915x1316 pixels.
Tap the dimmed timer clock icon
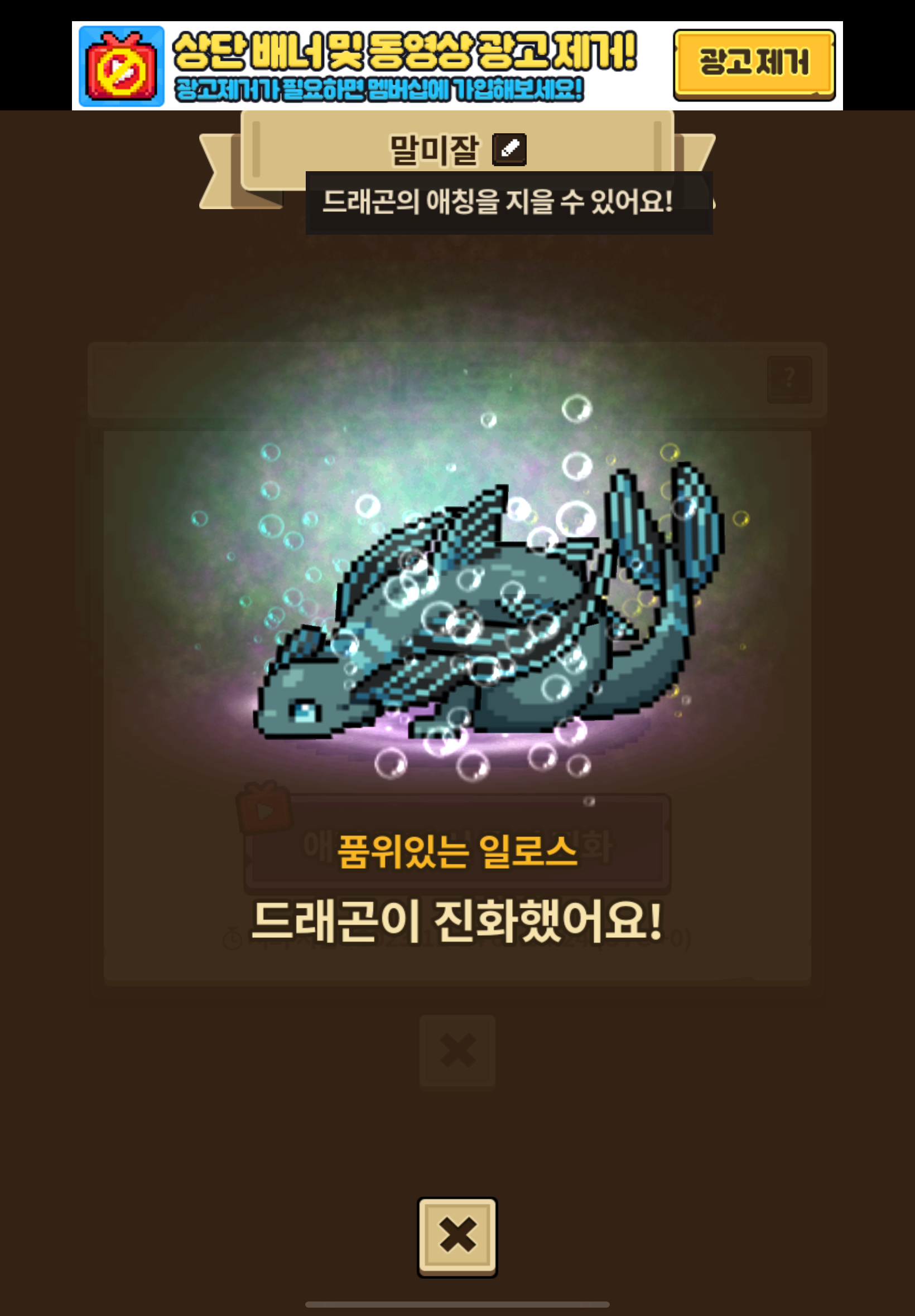coord(232,940)
